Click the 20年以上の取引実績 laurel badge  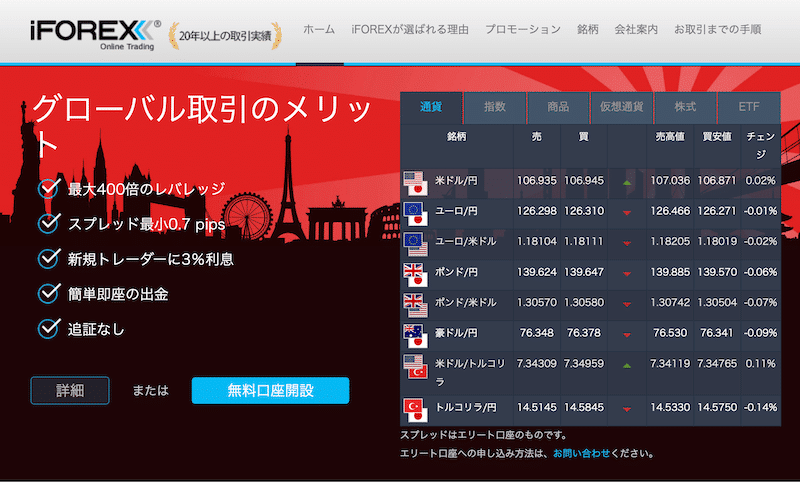click(x=225, y=36)
